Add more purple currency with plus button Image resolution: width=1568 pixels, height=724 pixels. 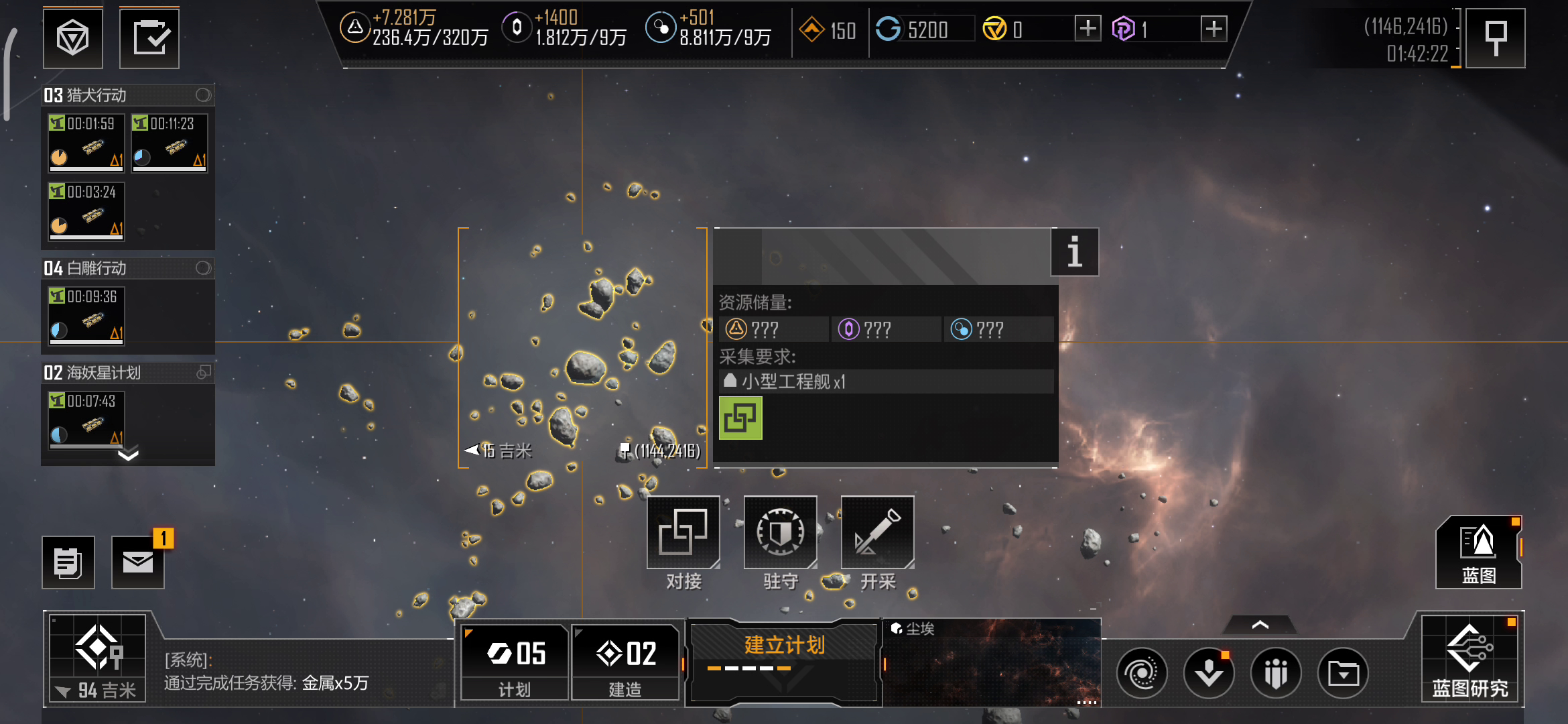click(1214, 29)
